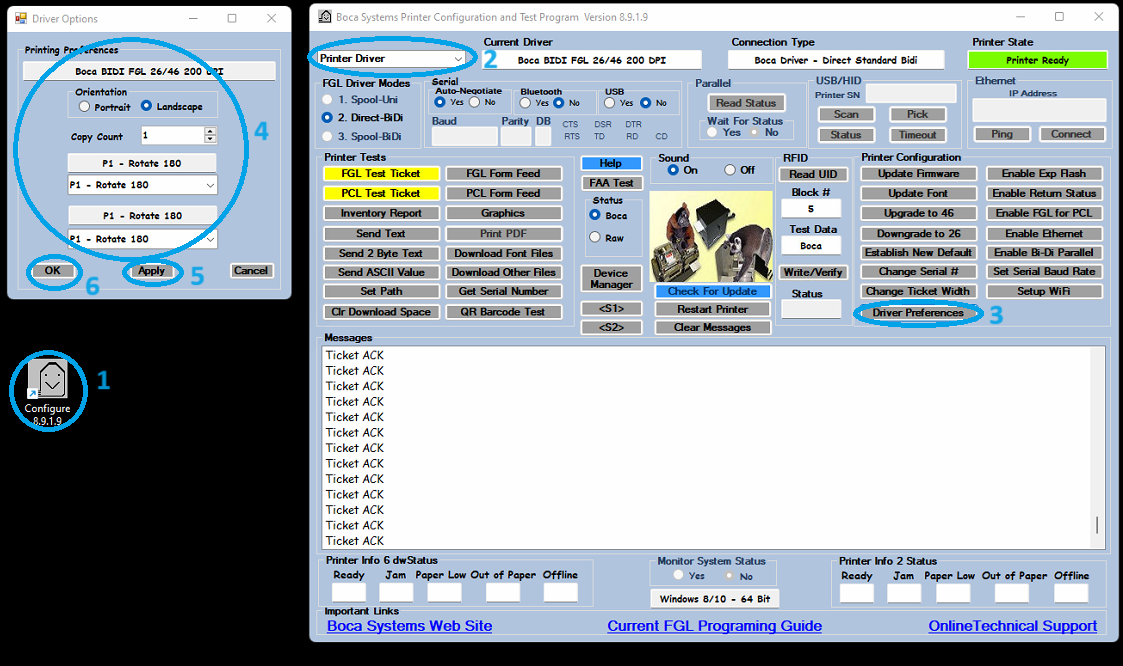The width and height of the screenshot is (1123, 666).
Task: Click the Ethernet IP Address field
Action: click(x=1039, y=110)
